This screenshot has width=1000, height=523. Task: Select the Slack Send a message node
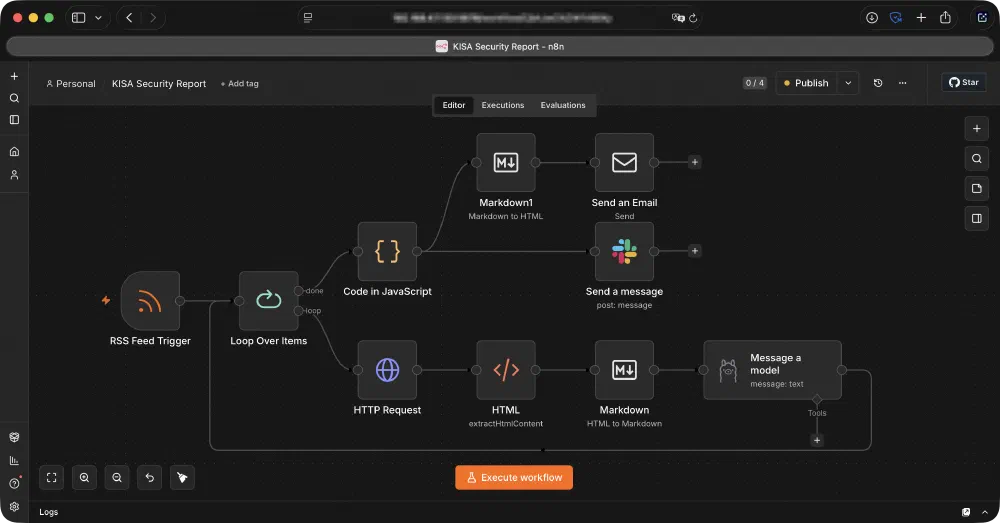click(x=624, y=251)
